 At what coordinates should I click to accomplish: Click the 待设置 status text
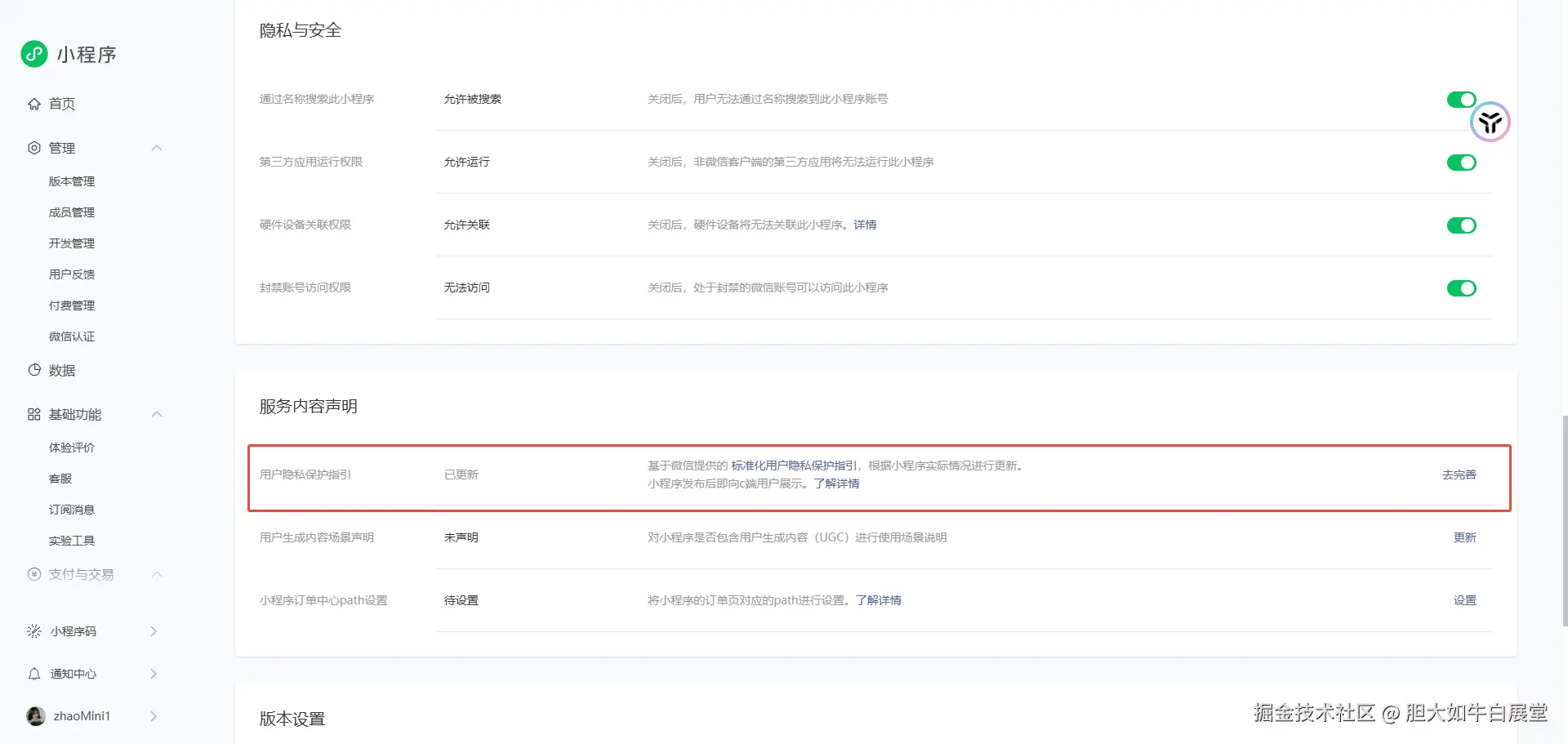[461, 600]
